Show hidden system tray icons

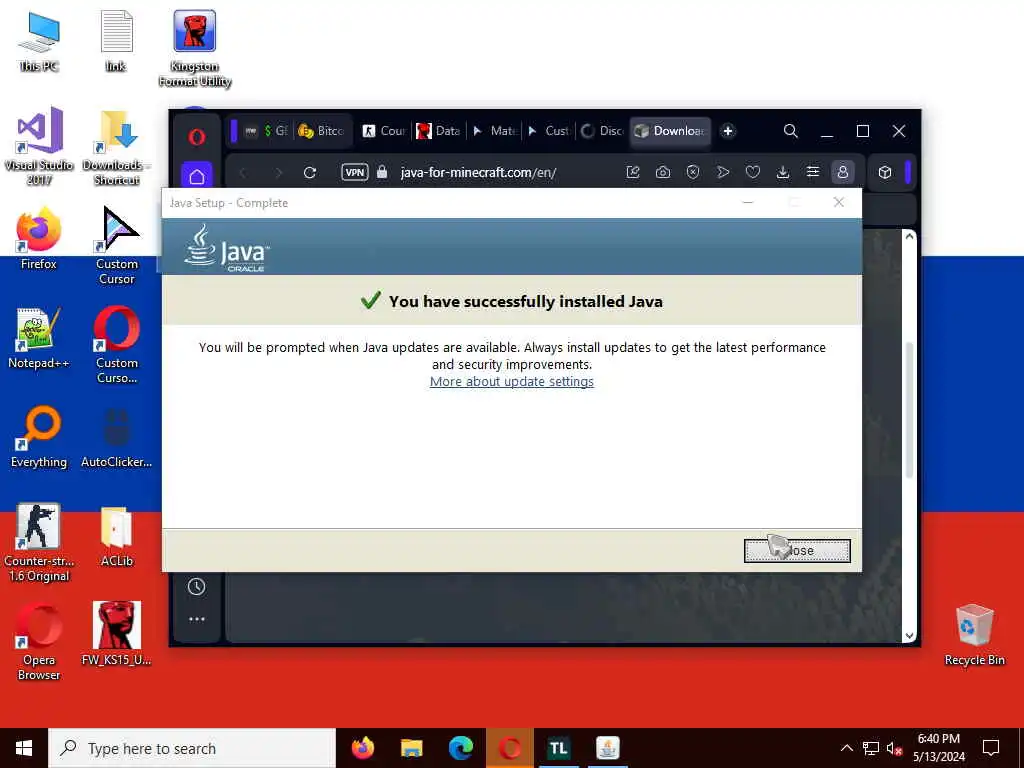tap(846, 748)
